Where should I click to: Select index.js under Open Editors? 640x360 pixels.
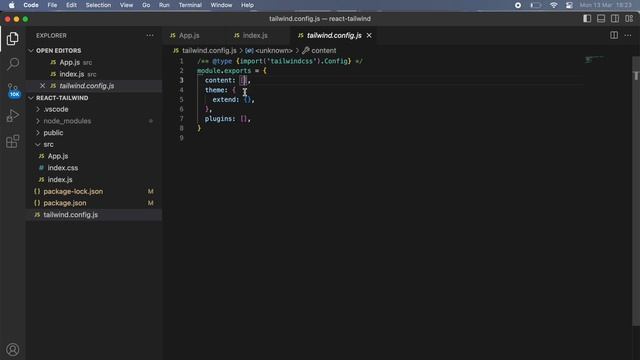[94, 74]
